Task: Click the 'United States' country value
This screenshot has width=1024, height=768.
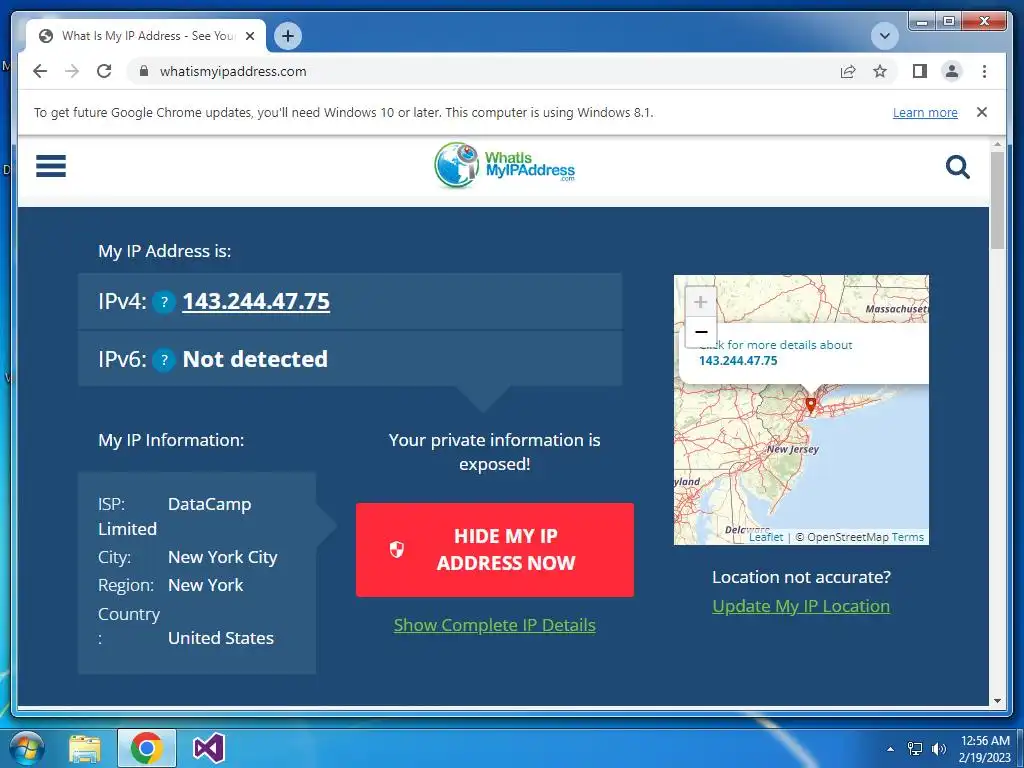Action: coord(221,638)
